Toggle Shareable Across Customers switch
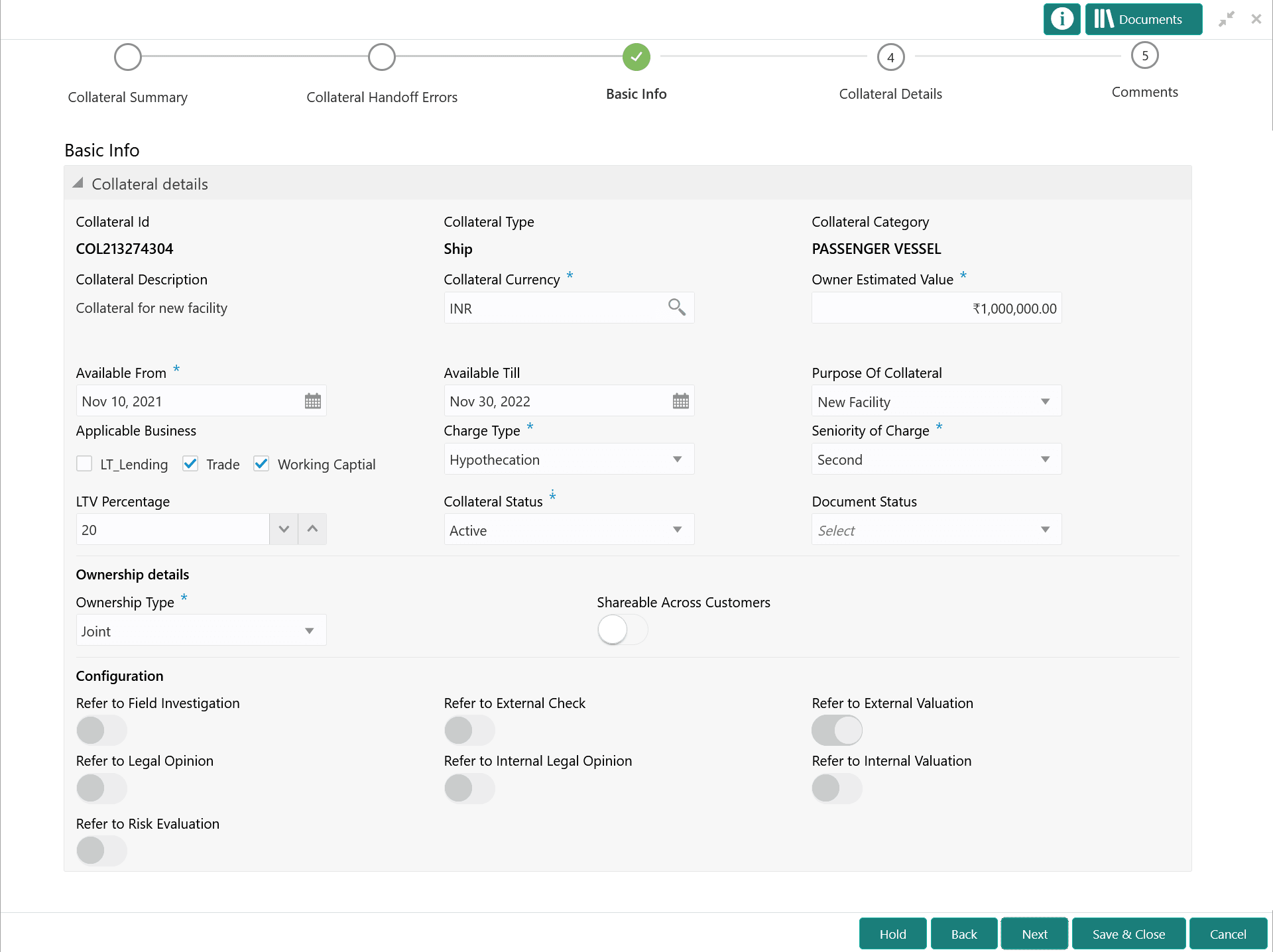This screenshot has height=952, width=1273. click(622, 630)
